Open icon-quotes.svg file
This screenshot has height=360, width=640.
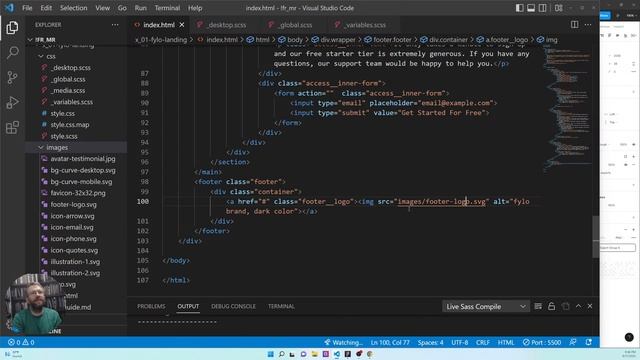[74, 250]
